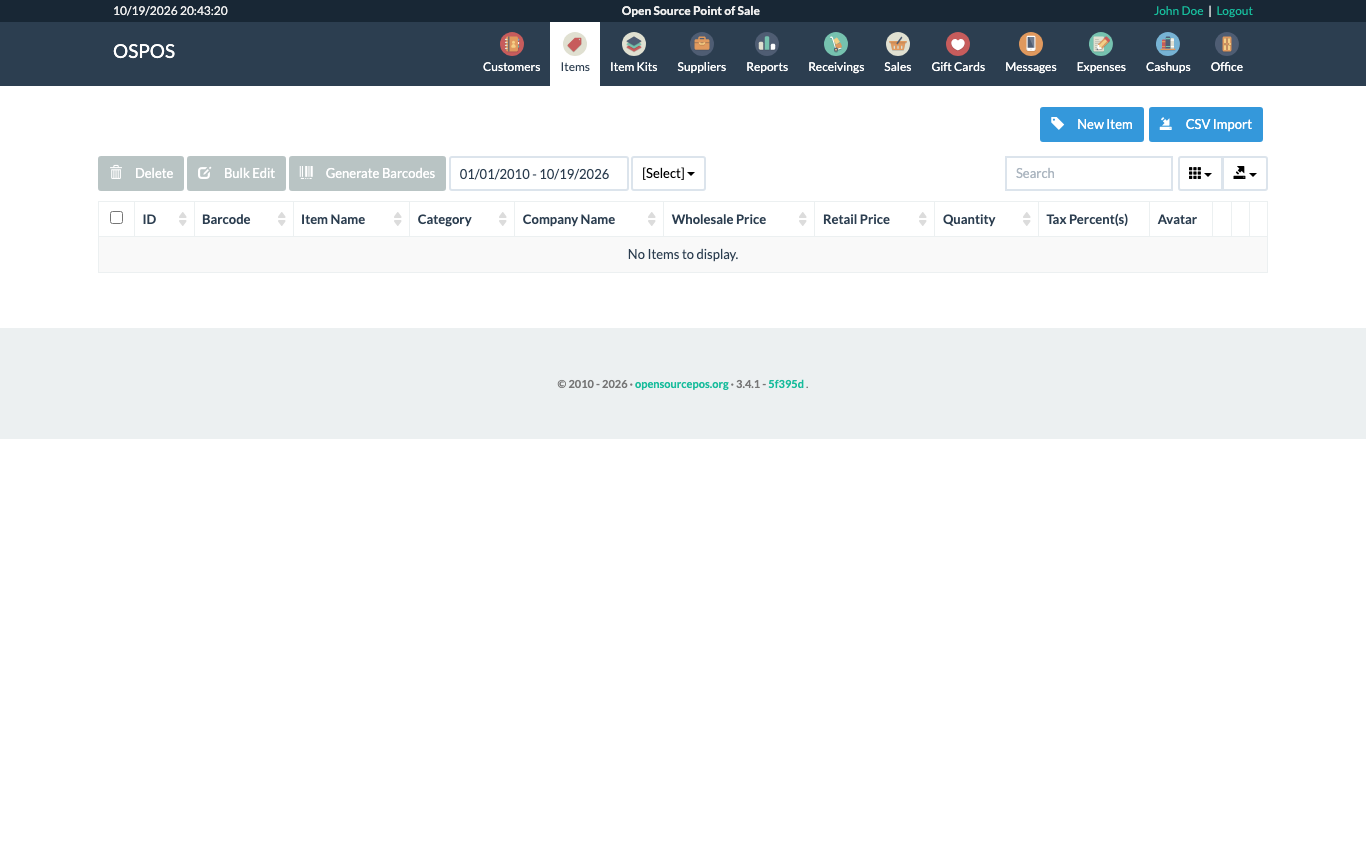Open the Office module icon
This screenshot has width=1366, height=860.
[1227, 44]
